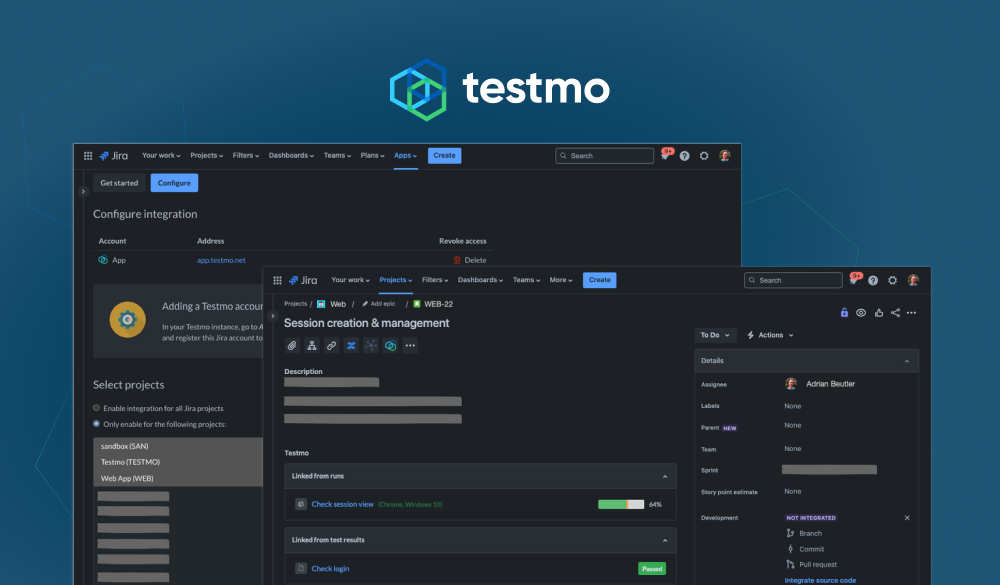This screenshot has height=585, width=1000.
Task: Open the user avatar in the front Jira window
Action: (913, 280)
